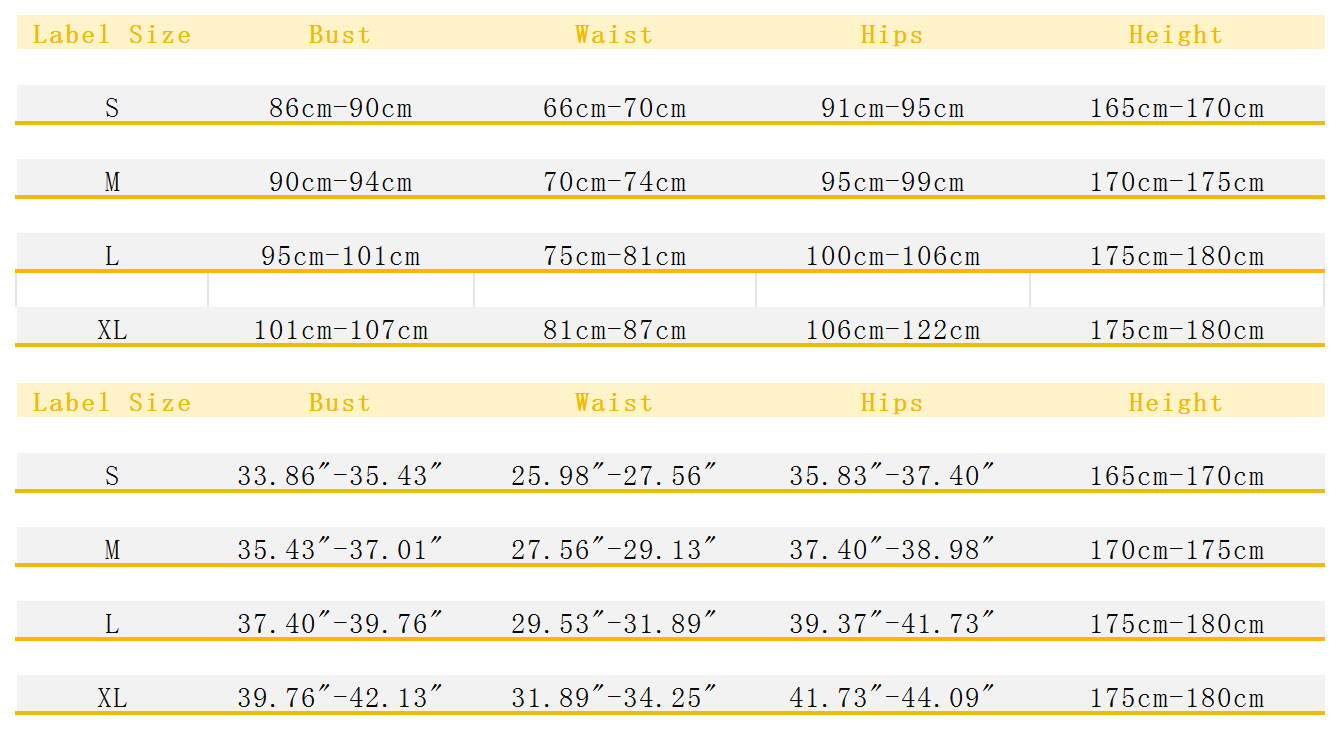This screenshot has height=730, width=1340.
Task: Select the 25.98″-27.56″ waist value
Action: [x=614, y=476]
